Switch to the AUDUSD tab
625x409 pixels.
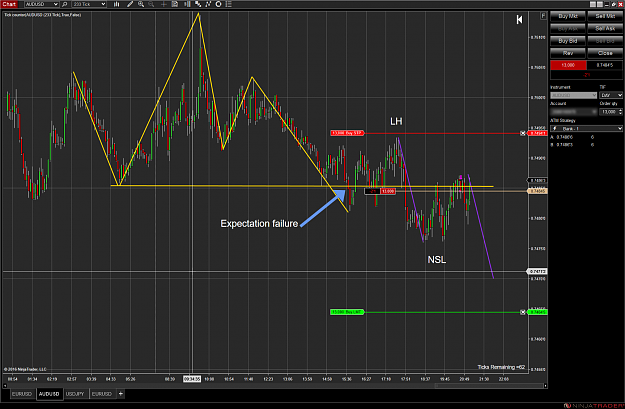click(x=49, y=394)
